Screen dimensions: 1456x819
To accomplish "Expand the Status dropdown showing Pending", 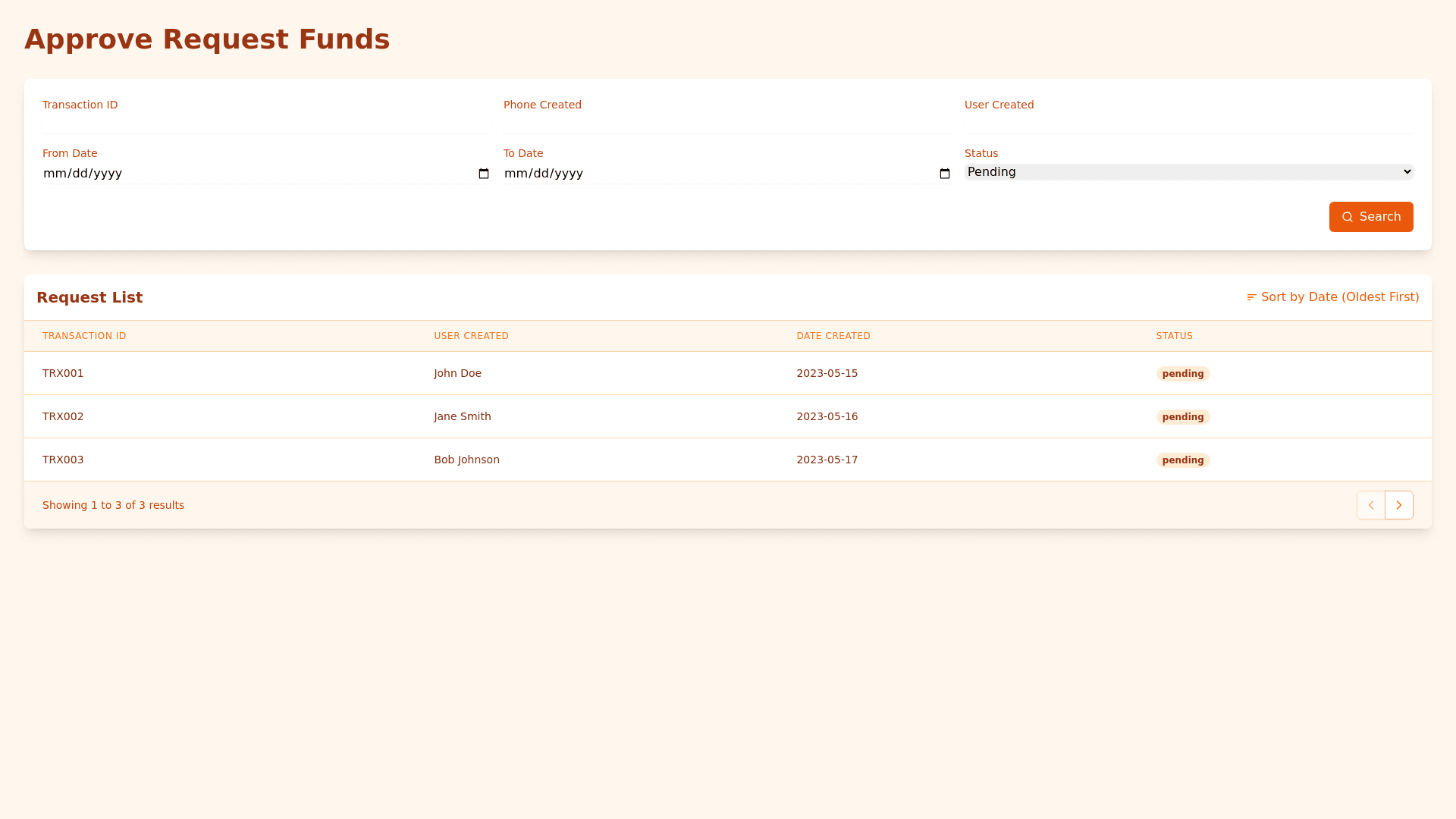I will (x=1188, y=172).
